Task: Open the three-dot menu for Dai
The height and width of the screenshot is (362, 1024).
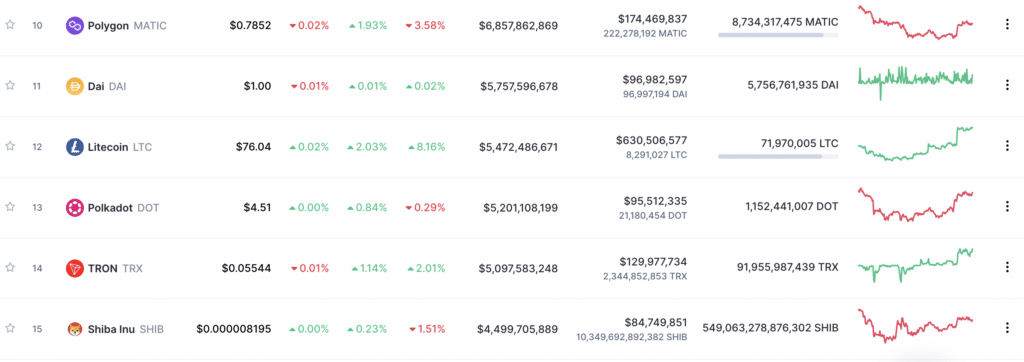Action: [1006, 85]
